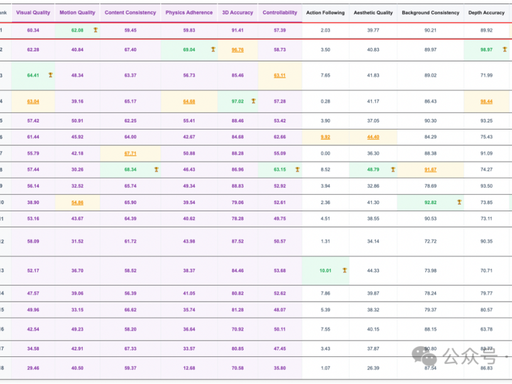Click the Depth Accuracy column header
Screen dimensions: 512x384
[x=486, y=13]
